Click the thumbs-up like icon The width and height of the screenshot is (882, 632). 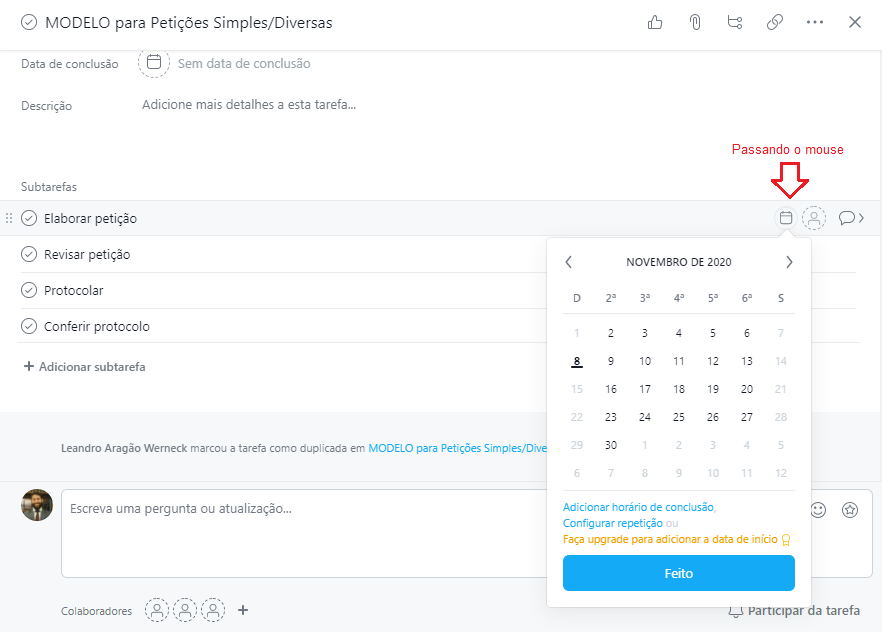pos(655,22)
